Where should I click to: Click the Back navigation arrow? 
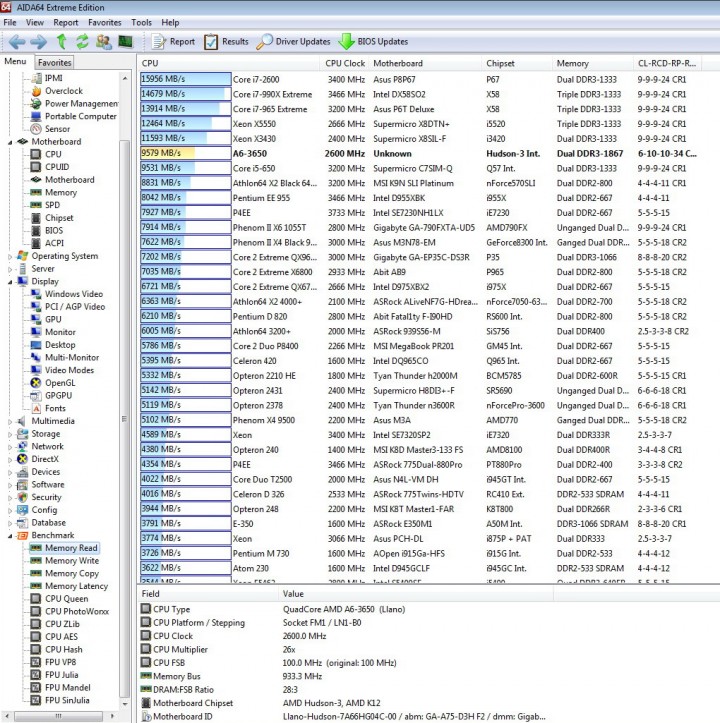[x=17, y=42]
